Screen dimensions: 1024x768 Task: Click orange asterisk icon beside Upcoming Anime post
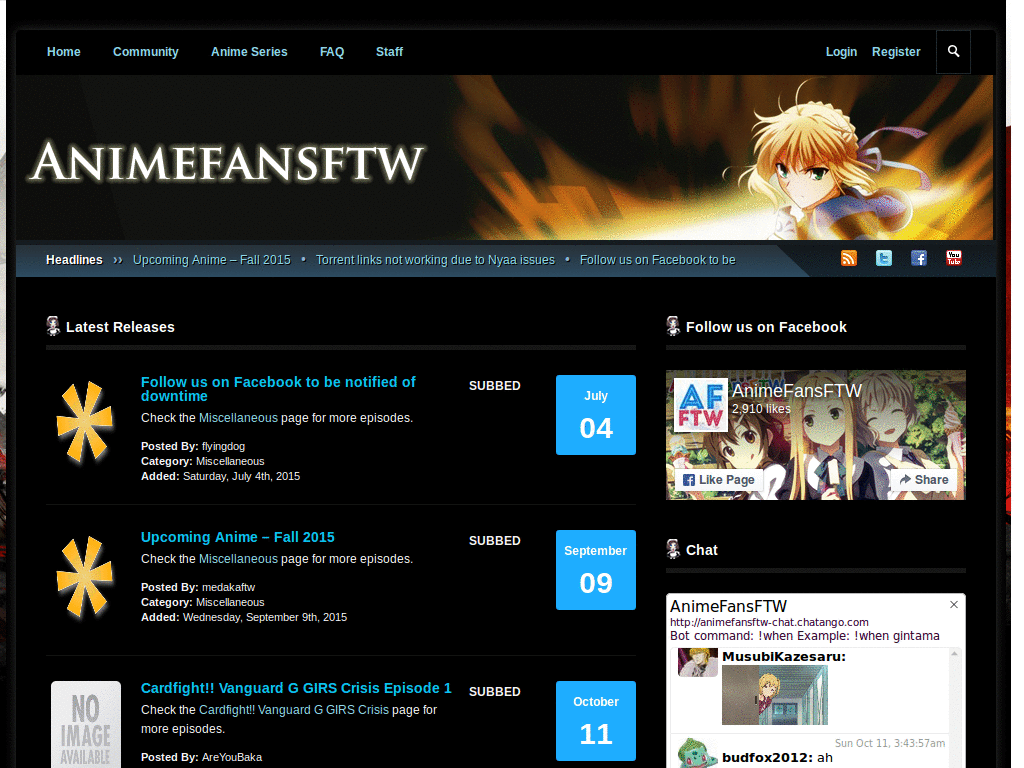pyautogui.click(x=85, y=577)
